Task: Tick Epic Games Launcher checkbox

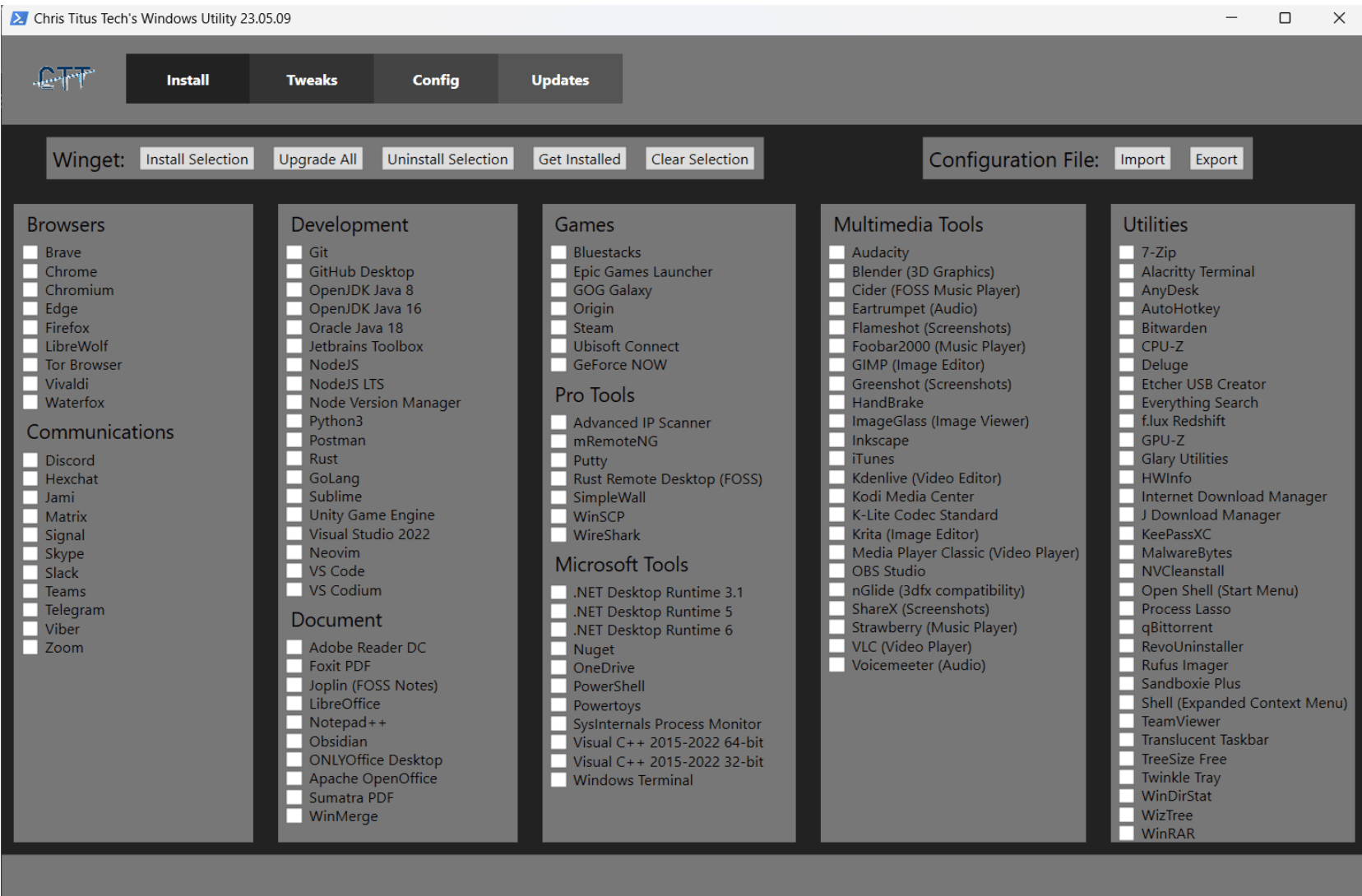Action: click(558, 271)
